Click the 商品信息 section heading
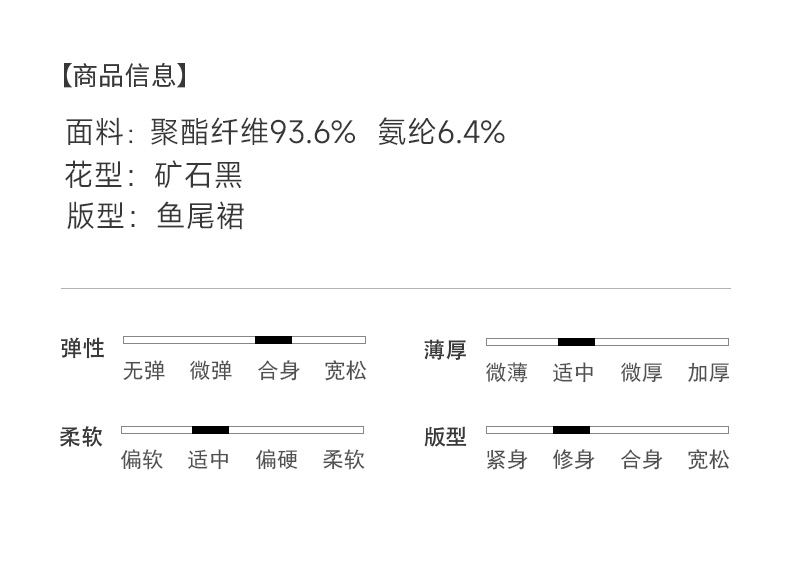 tap(124, 75)
